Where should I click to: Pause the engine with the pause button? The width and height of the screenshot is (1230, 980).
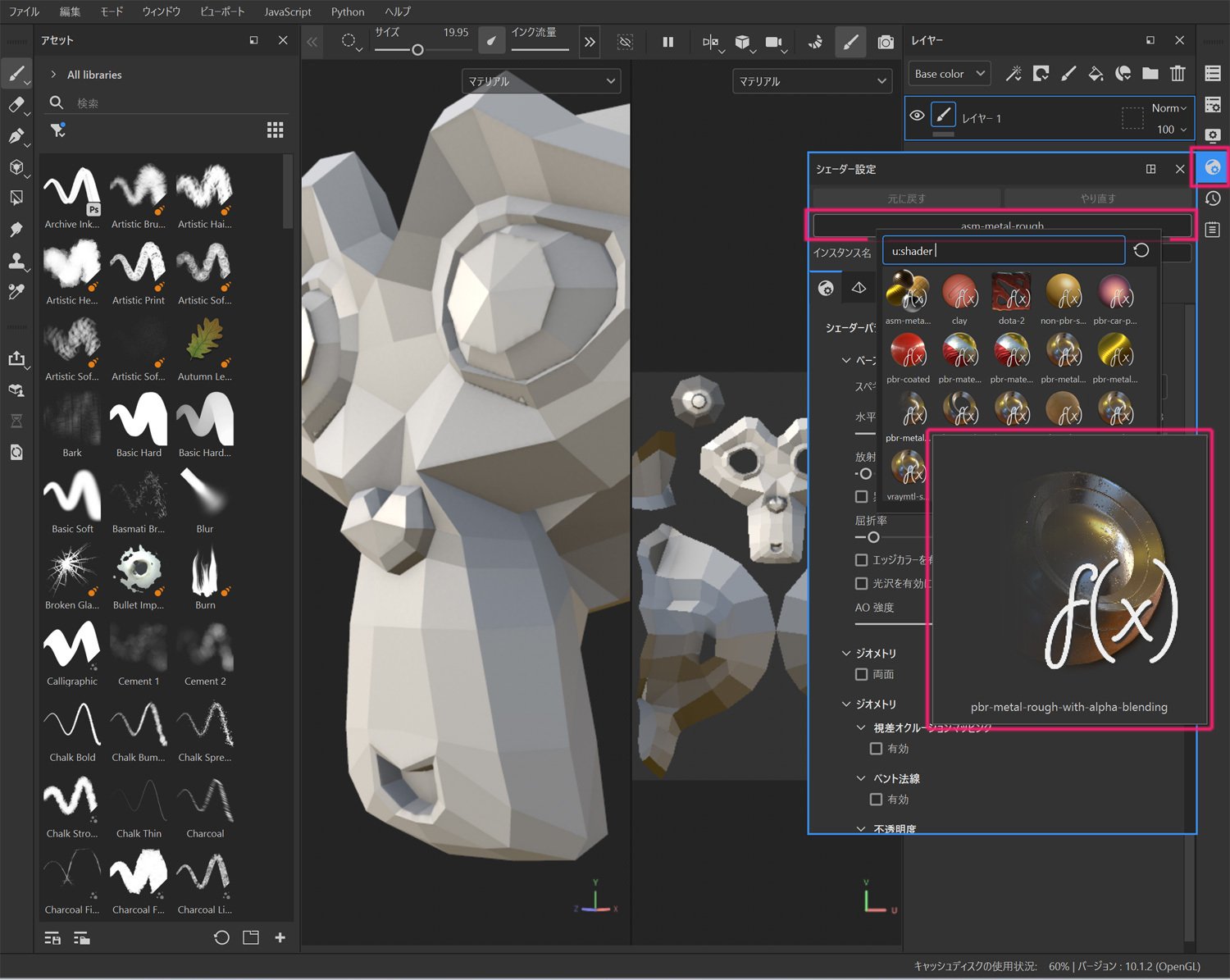click(x=668, y=42)
